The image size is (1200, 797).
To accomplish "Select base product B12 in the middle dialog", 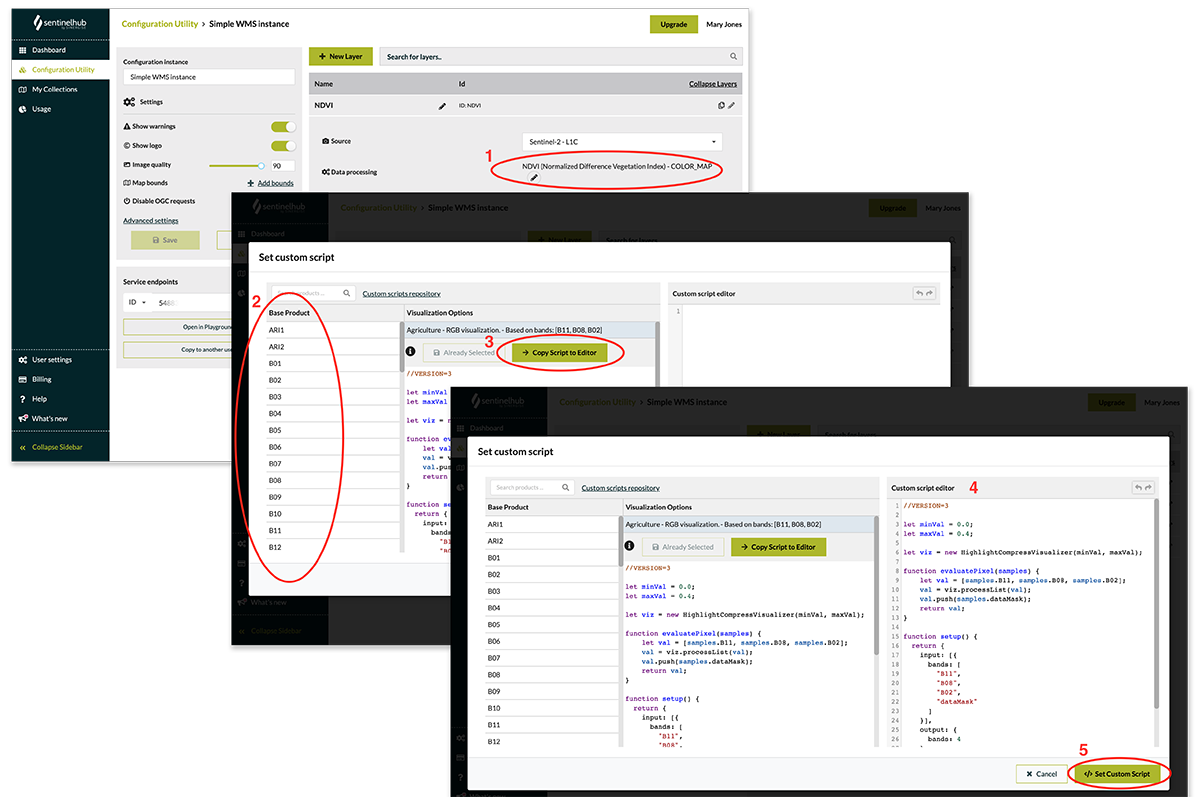I will pos(334,547).
